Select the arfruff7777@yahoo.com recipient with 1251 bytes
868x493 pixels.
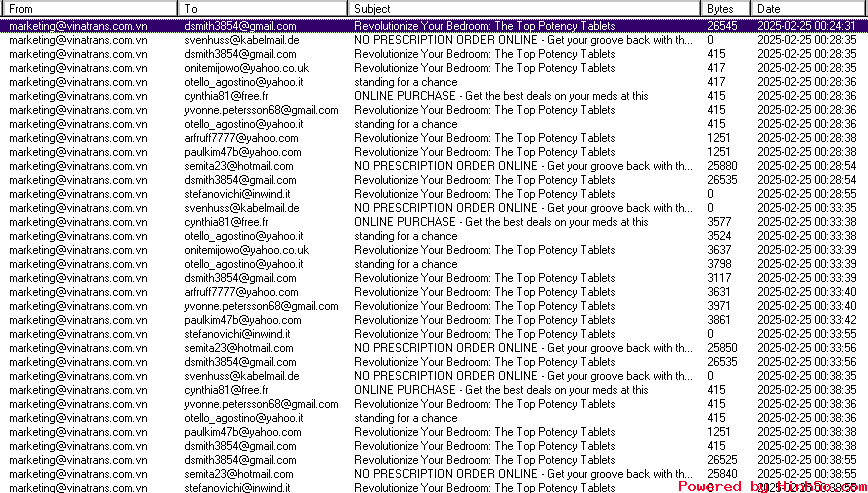[x=241, y=138]
